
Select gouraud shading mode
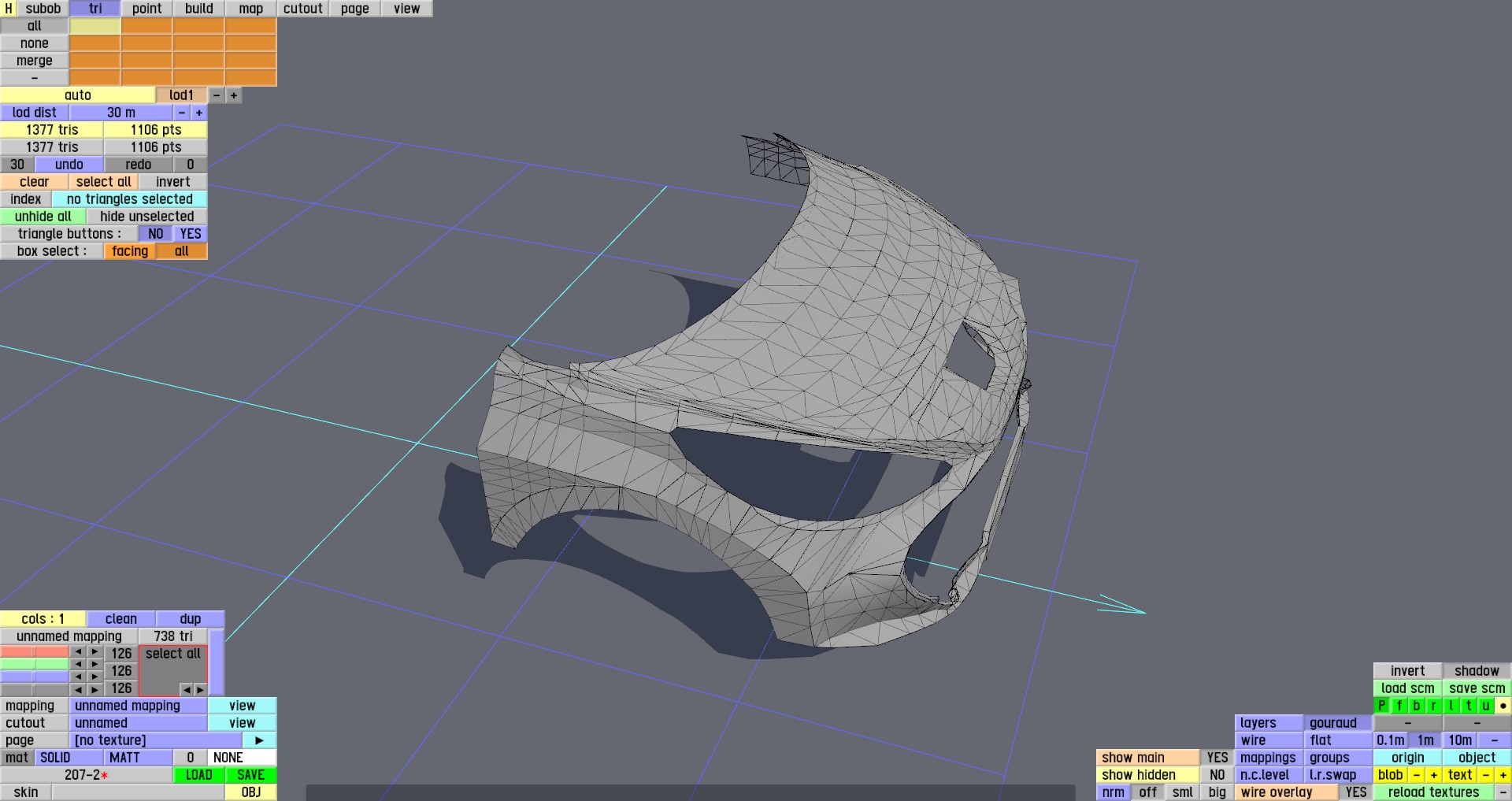click(1339, 723)
